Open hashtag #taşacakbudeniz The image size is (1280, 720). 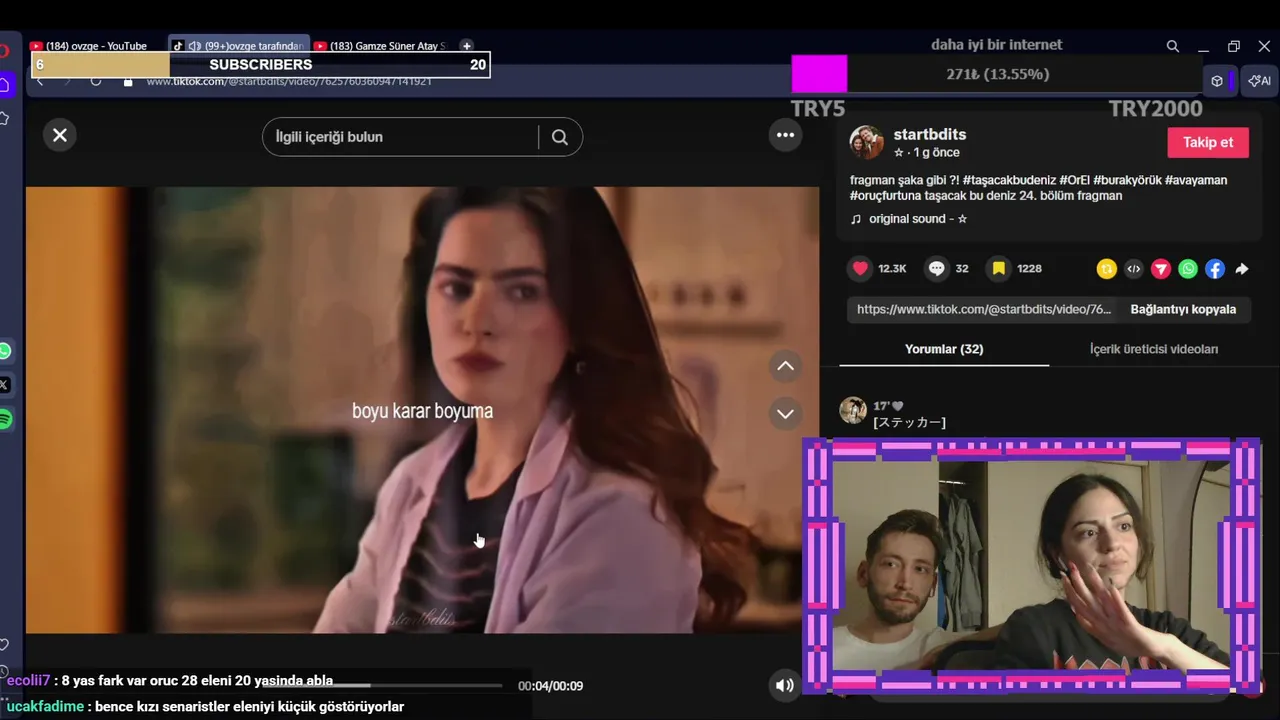coord(1008,180)
